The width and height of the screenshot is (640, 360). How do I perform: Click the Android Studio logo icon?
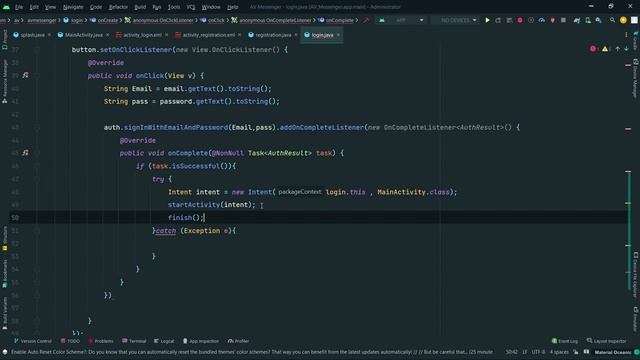click(6, 7)
